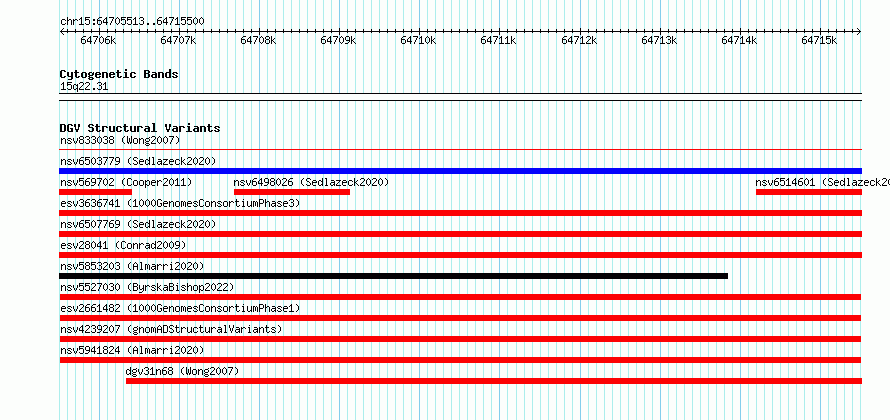Click the red nsv5527030 variant bar
Viewport: 890px width, 420px height.
460,297
